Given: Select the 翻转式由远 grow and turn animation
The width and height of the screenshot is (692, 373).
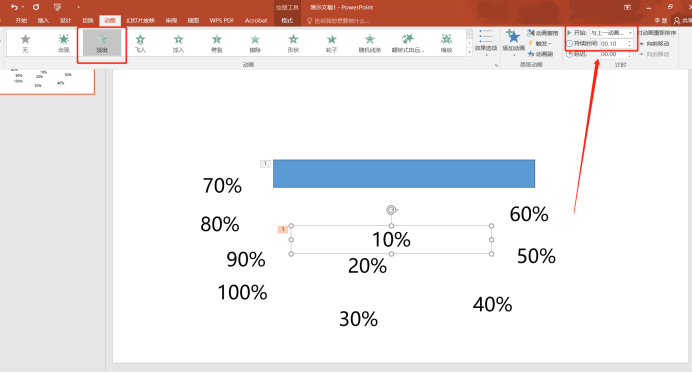Looking at the screenshot, I should pos(408,43).
